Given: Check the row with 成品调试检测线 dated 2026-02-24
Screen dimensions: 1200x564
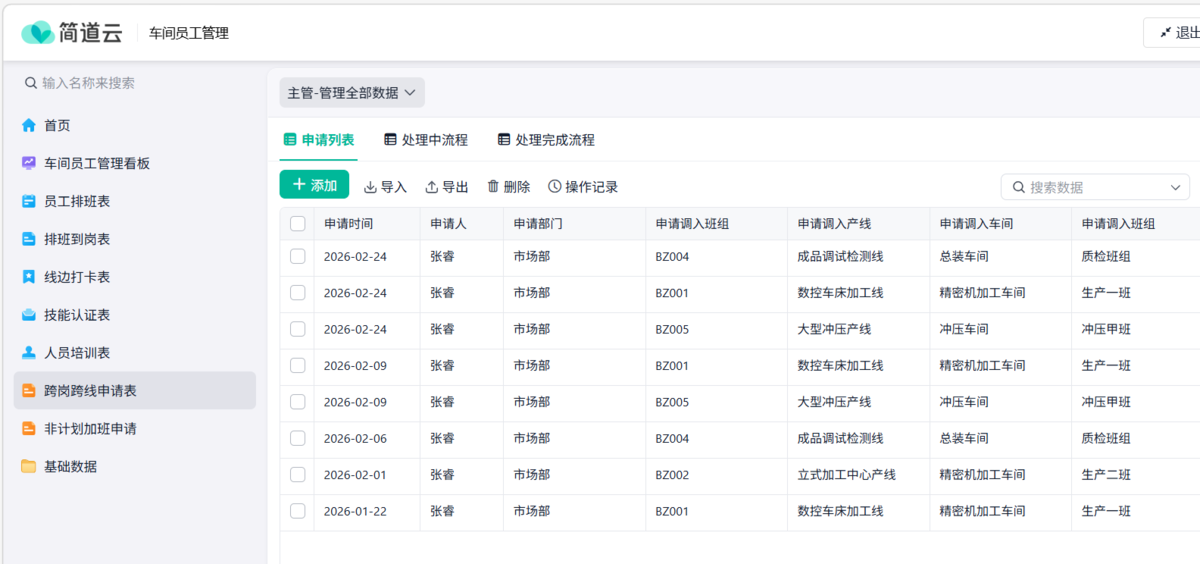Looking at the screenshot, I should (298, 257).
